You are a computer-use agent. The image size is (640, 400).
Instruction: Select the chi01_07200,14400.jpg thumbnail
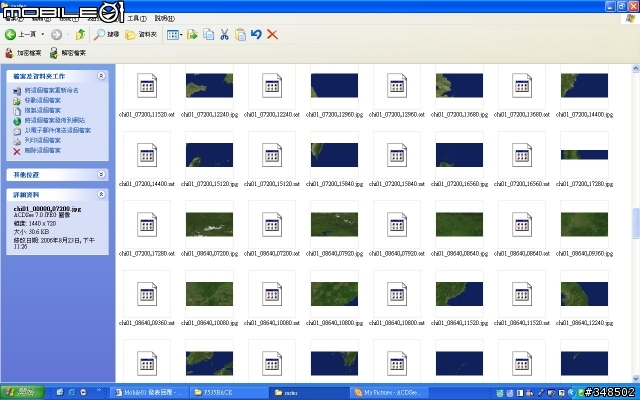(x=584, y=85)
